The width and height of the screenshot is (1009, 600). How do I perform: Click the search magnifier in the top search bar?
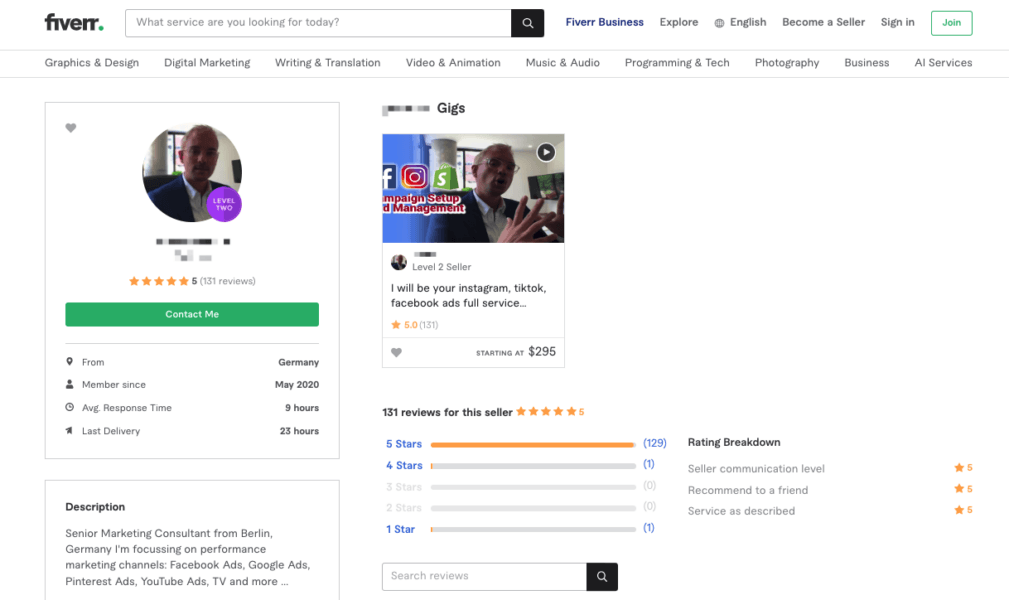click(x=527, y=22)
